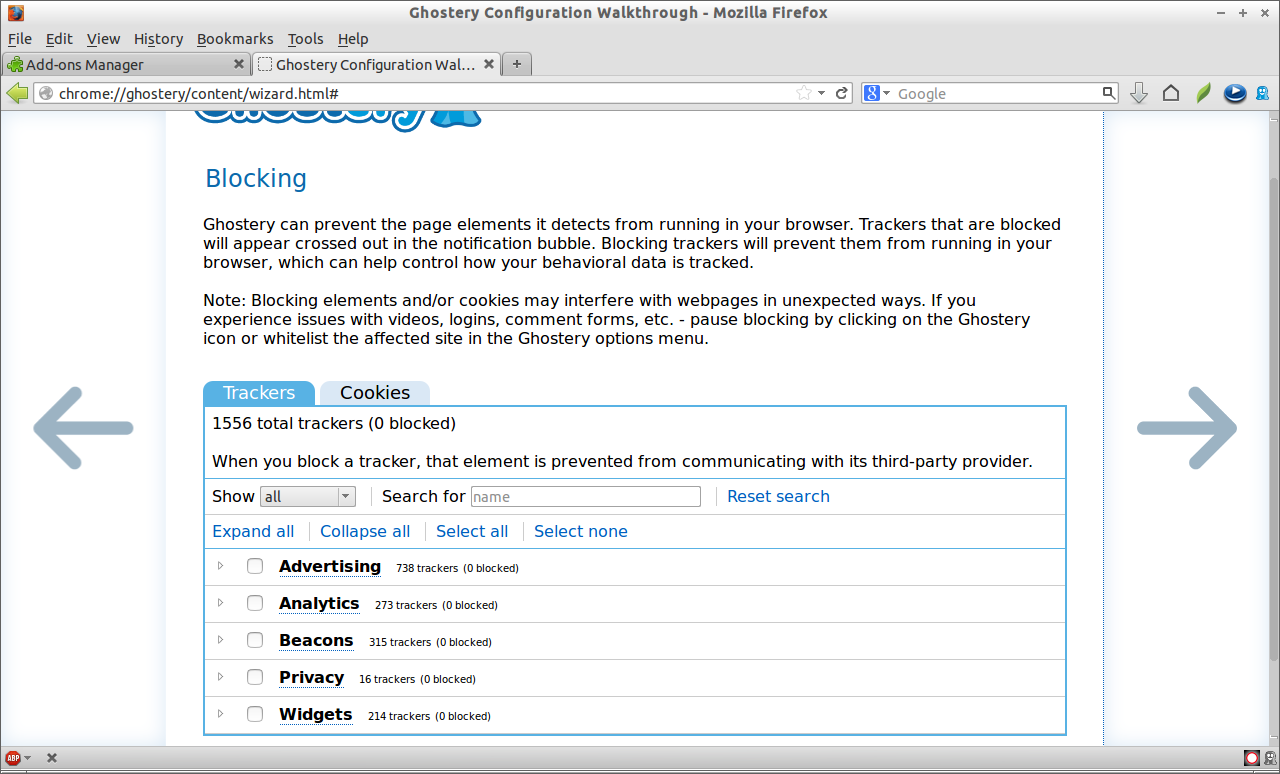
Task: Click the Analytics category name
Action: 319,603
